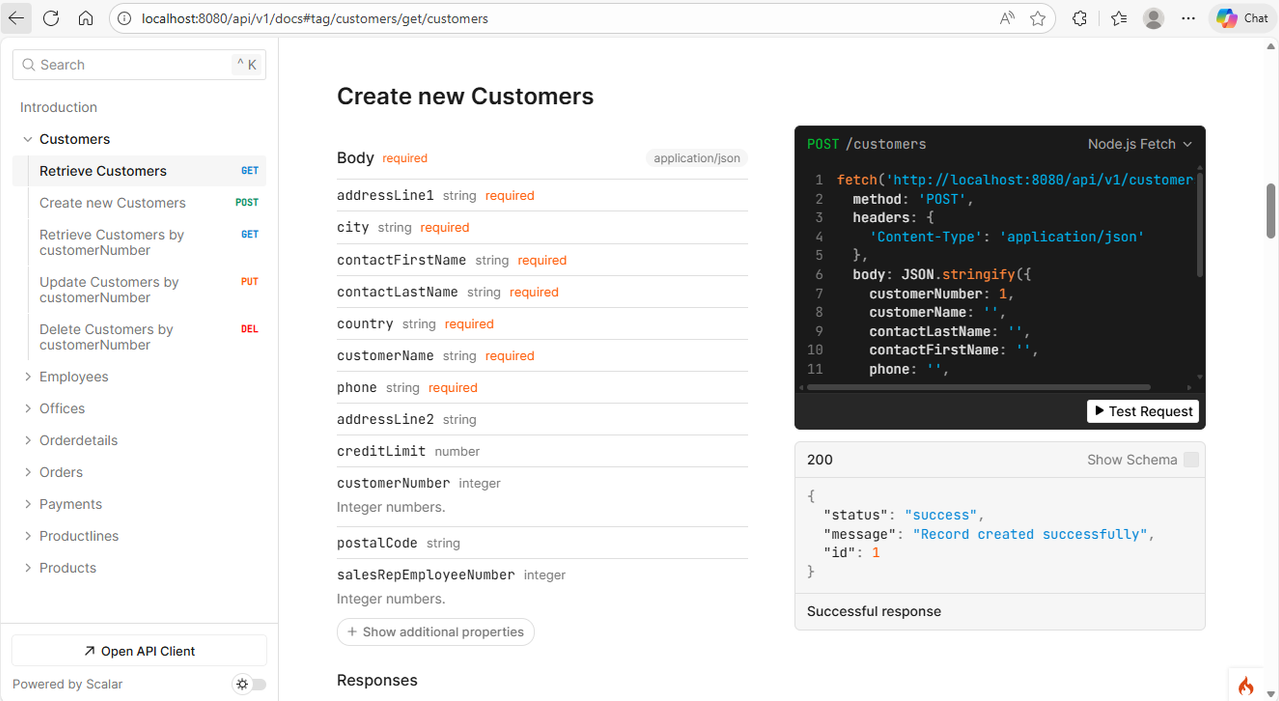Click the browser address bar URL
1279x701 pixels.
[315, 18]
